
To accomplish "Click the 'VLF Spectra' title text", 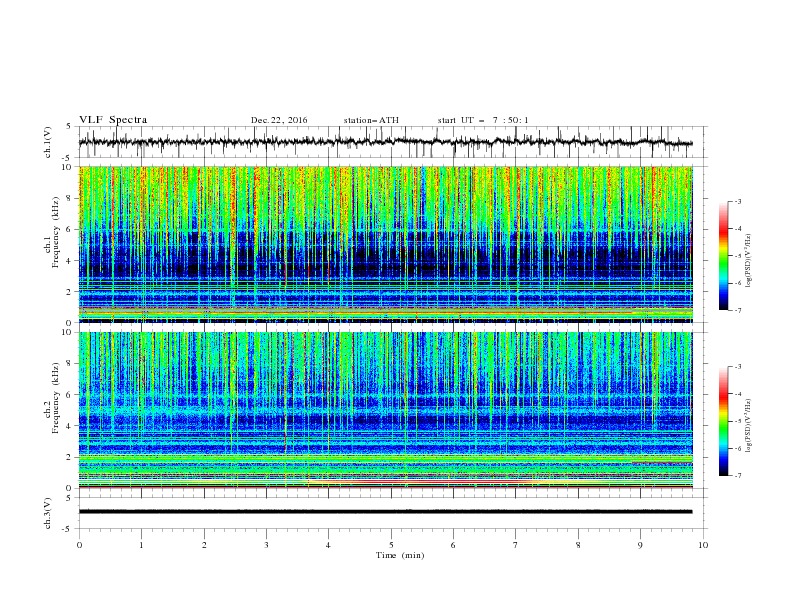I will [x=113, y=120].
